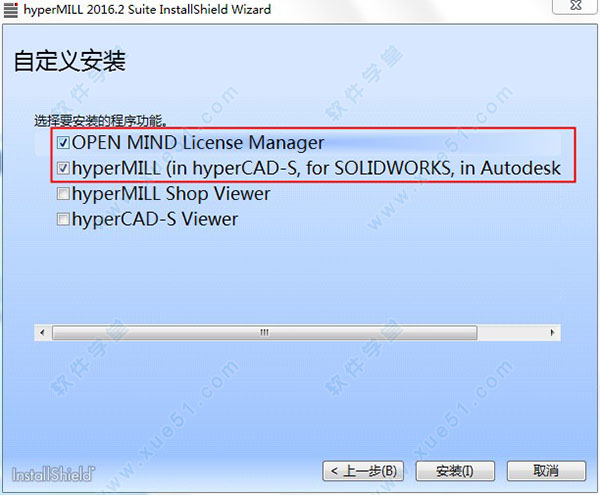The height and width of the screenshot is (495, 600).
Task: Enable the hyperMILL Shop Viewer checkbox
Action: click(x=63, y=194)
